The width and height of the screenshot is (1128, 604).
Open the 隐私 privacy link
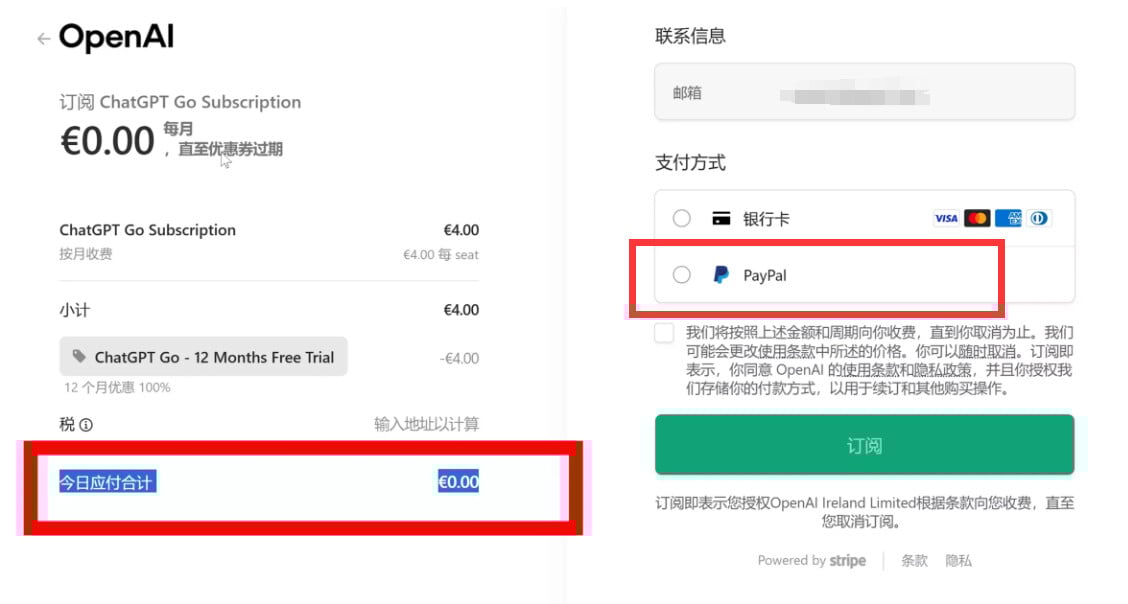click(958, 561)
